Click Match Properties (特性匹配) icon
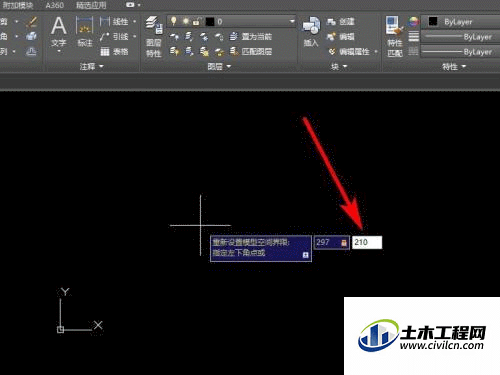 [395, 37]
